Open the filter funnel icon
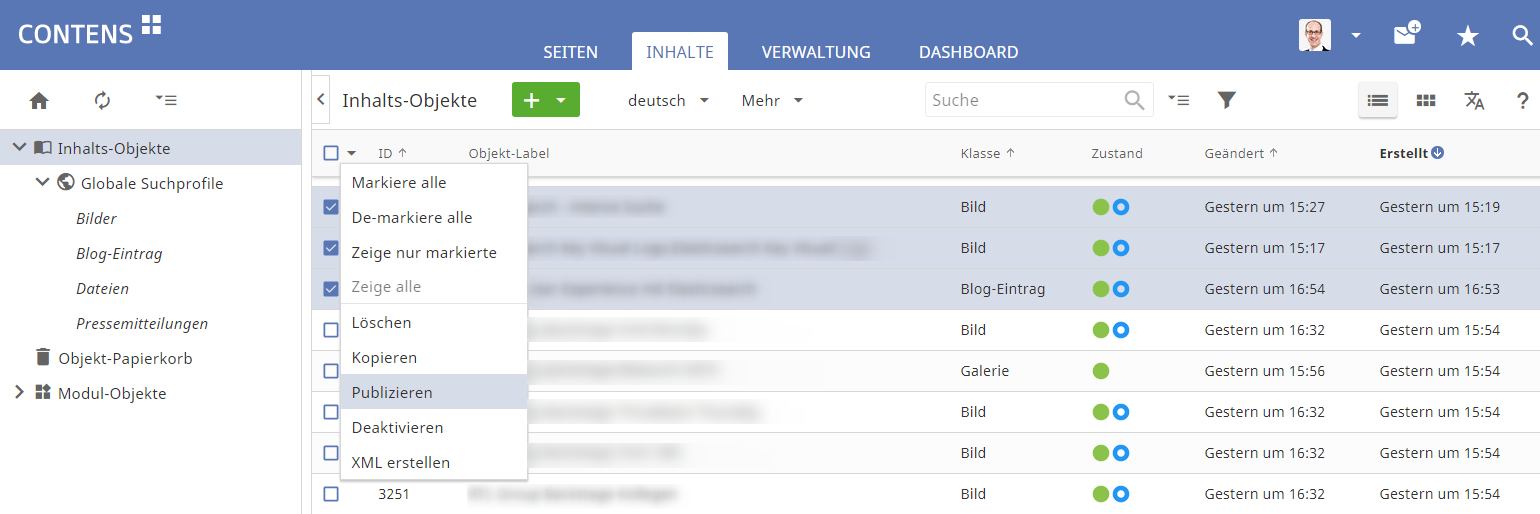The image size is (1540, 514). coord(1227,100)
